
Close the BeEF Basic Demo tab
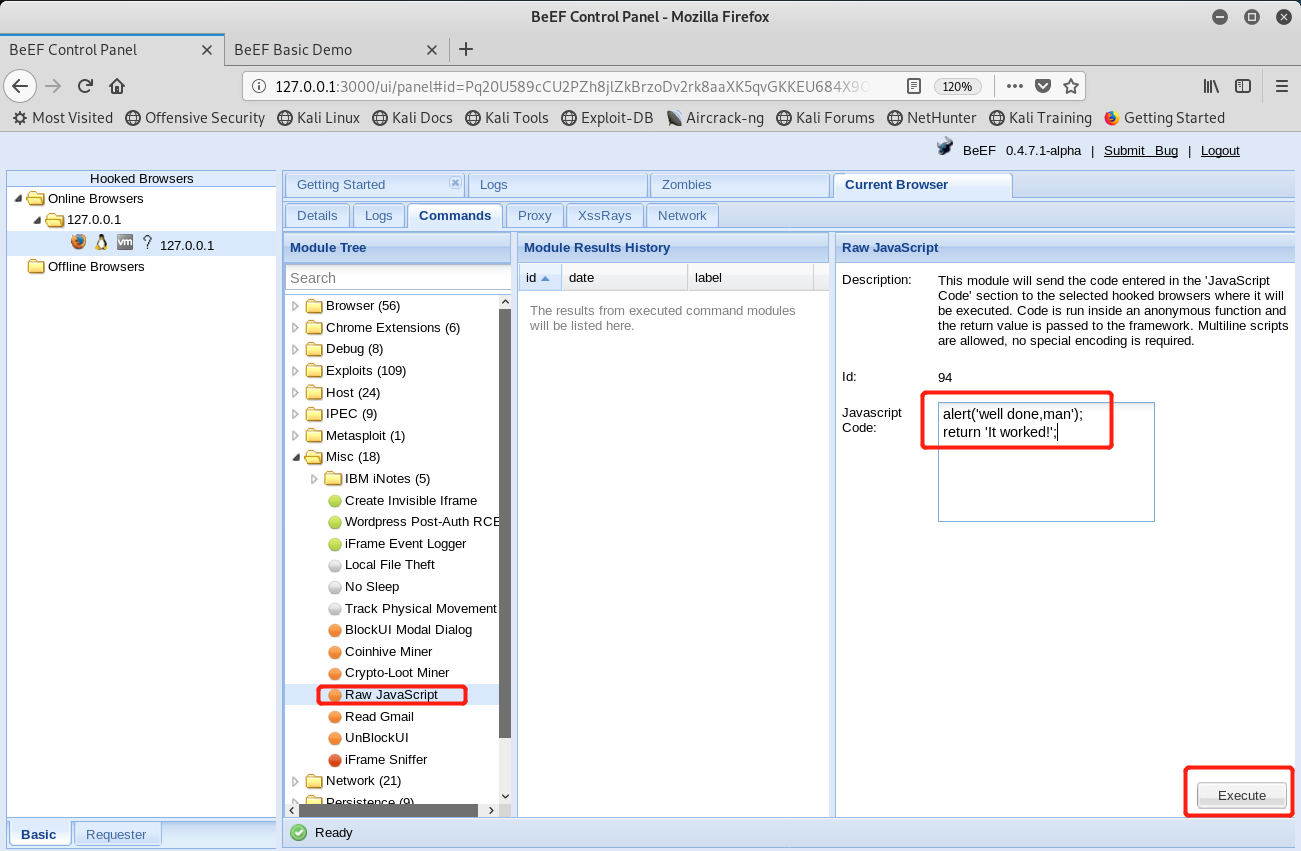tap(432, 50)
